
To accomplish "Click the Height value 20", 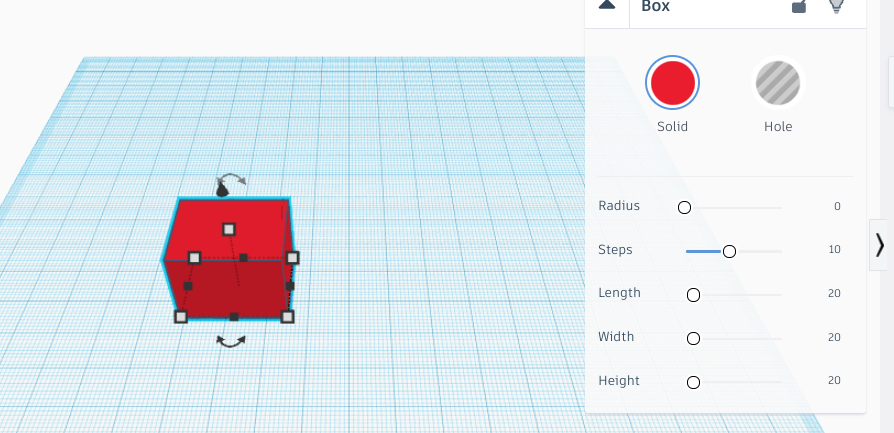I will tap(835, 381).
